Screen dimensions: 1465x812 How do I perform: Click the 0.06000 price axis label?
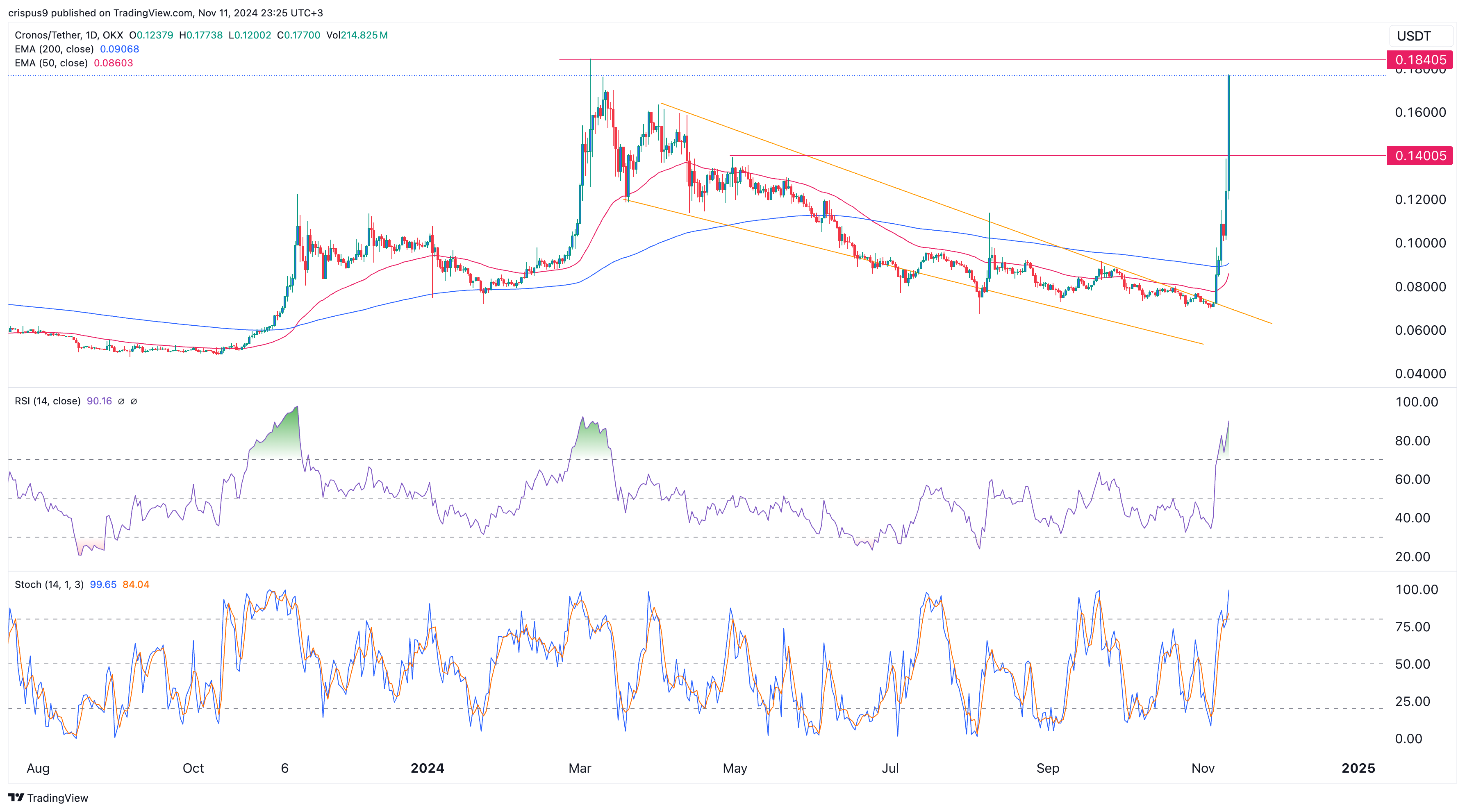coord(1420,330)
